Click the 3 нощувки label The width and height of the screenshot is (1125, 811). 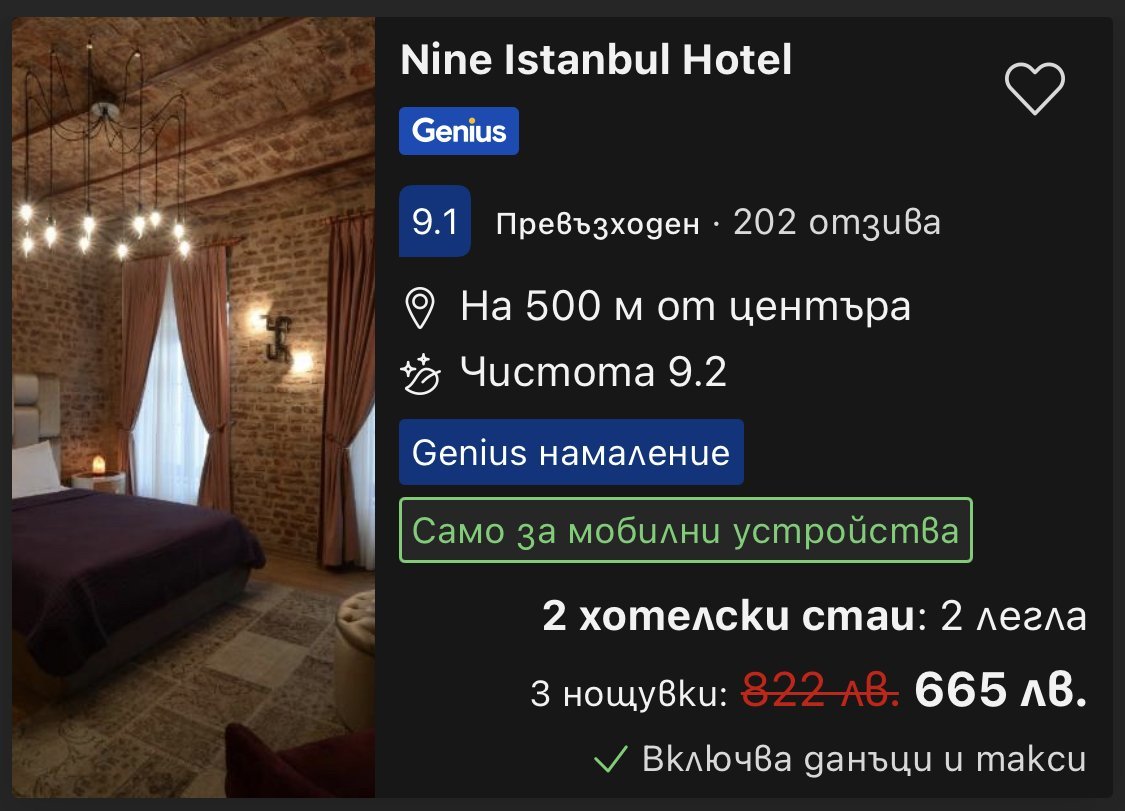coord(629,693)
